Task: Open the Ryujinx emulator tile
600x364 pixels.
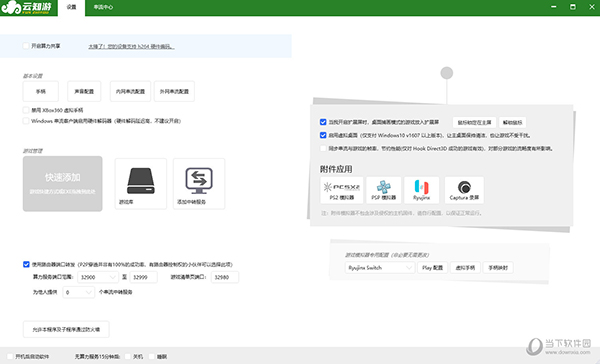Action: [x=421, y=190]
